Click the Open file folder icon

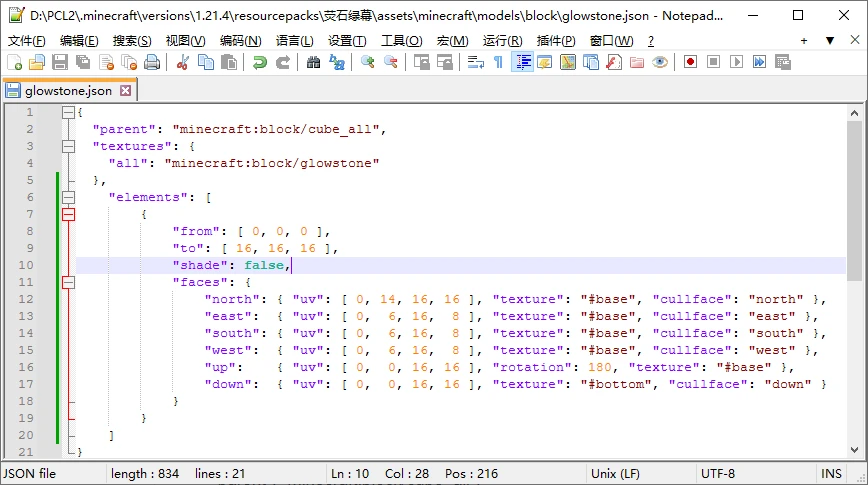[37, 62]
